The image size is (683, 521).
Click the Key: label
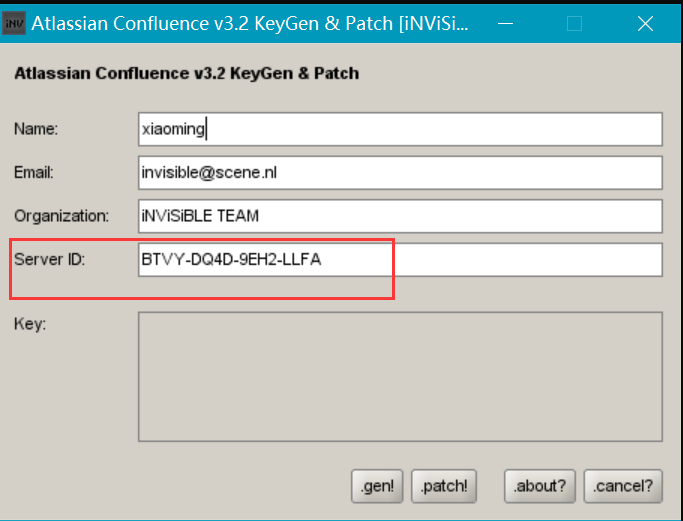click(x=30, y=324)
